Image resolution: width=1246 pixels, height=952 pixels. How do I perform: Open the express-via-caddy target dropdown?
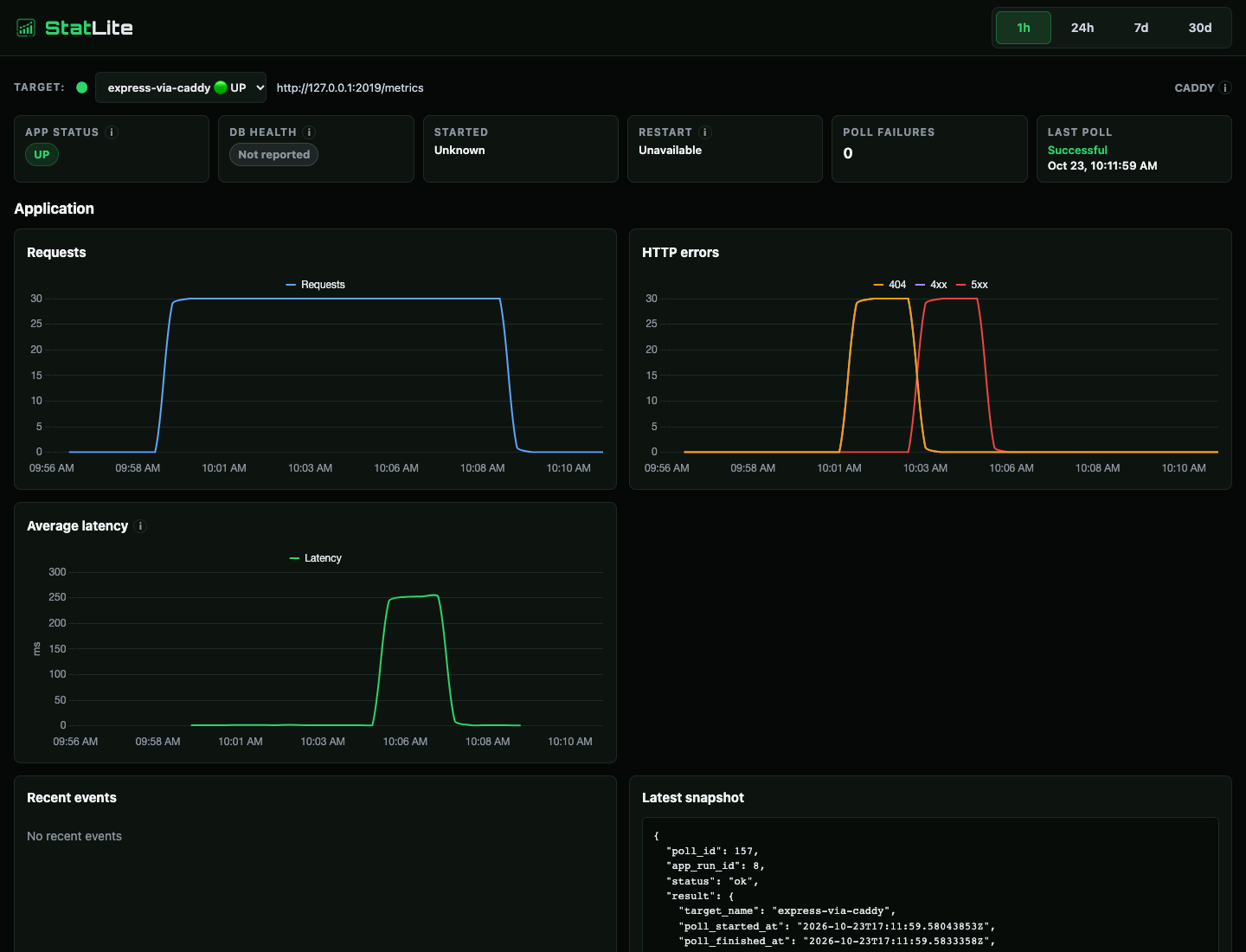[x=181, y=87]
